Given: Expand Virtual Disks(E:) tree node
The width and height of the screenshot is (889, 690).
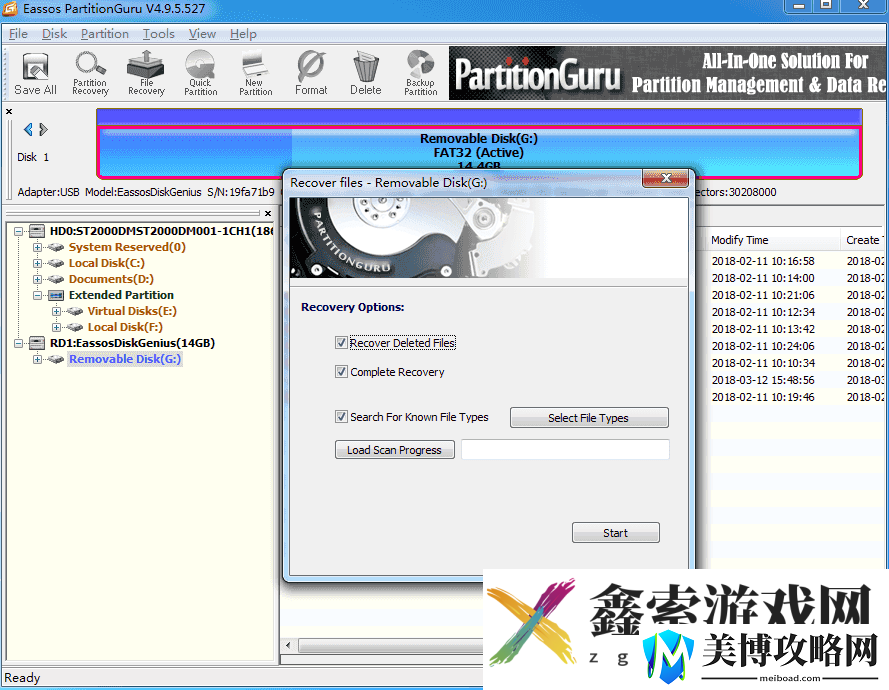Looking at the screenshot, I should pos(56,311).
